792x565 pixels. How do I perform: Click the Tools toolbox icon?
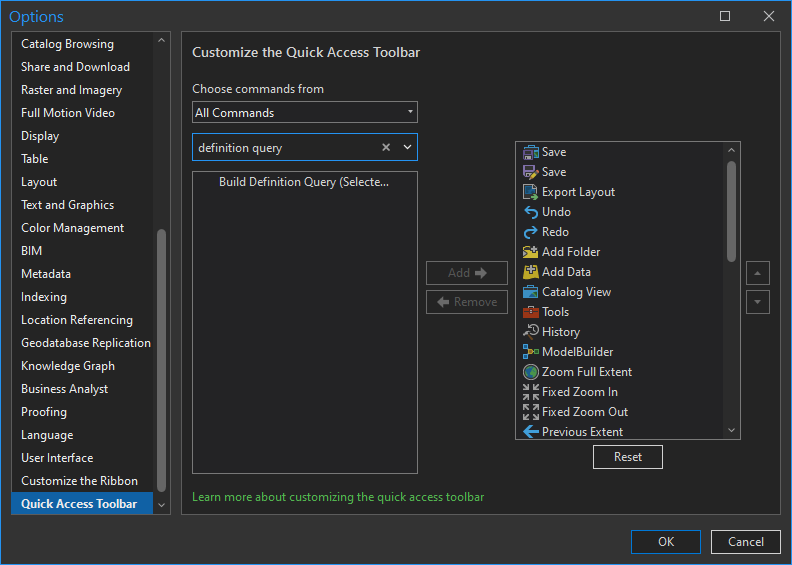pyautogui.click(x=531, y=312)
